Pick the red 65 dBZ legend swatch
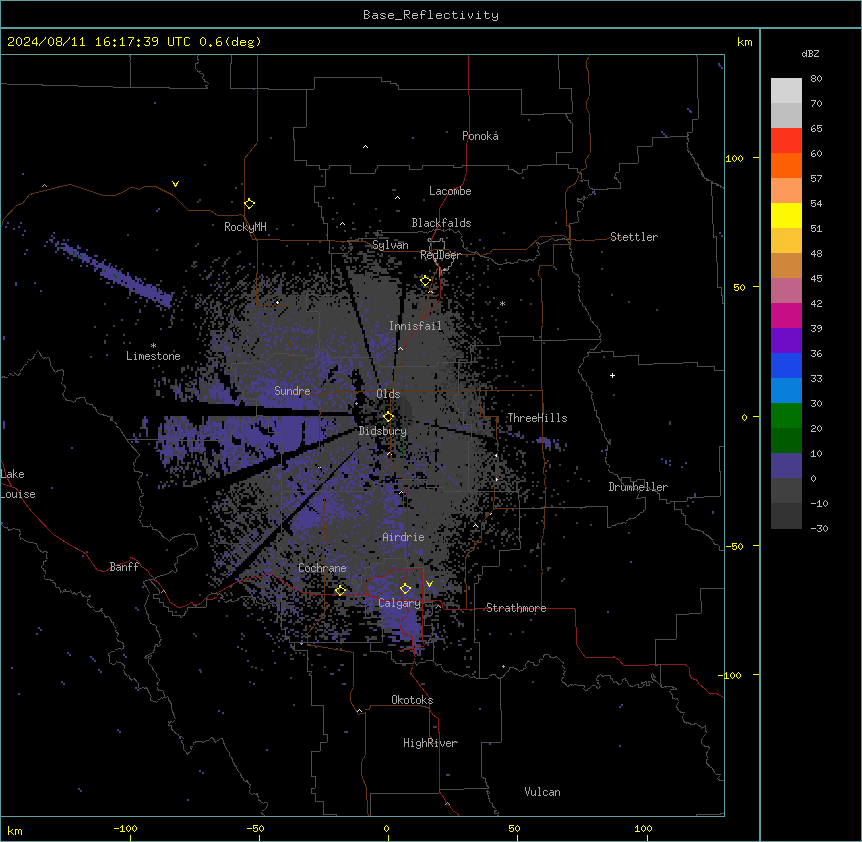The height and width of the screenshot is (842, 862). pyautogui.click(x=786, y=140)
